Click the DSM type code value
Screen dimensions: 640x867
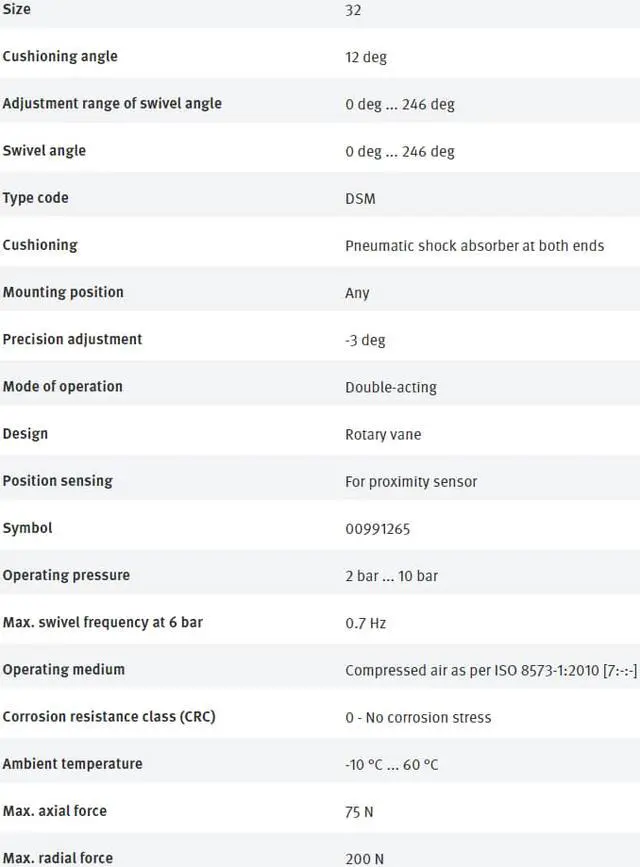tap(360, 198)
